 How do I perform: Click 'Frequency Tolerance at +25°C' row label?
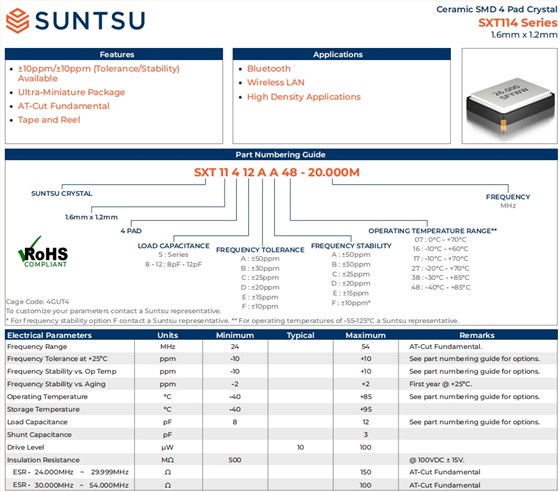click(x=57, y=359)
